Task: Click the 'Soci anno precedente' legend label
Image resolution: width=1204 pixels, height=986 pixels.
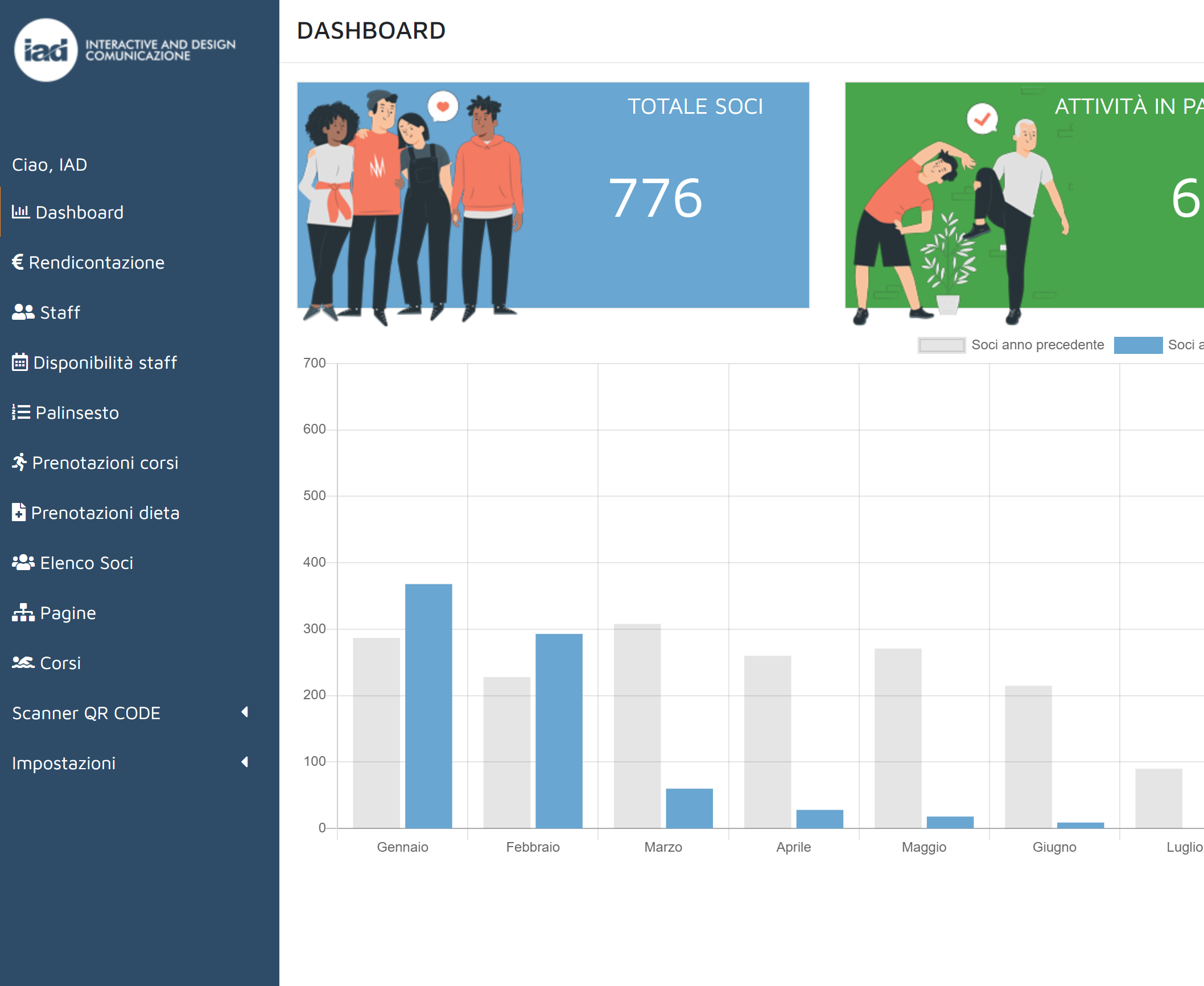Action: (x=1037, y=345)
